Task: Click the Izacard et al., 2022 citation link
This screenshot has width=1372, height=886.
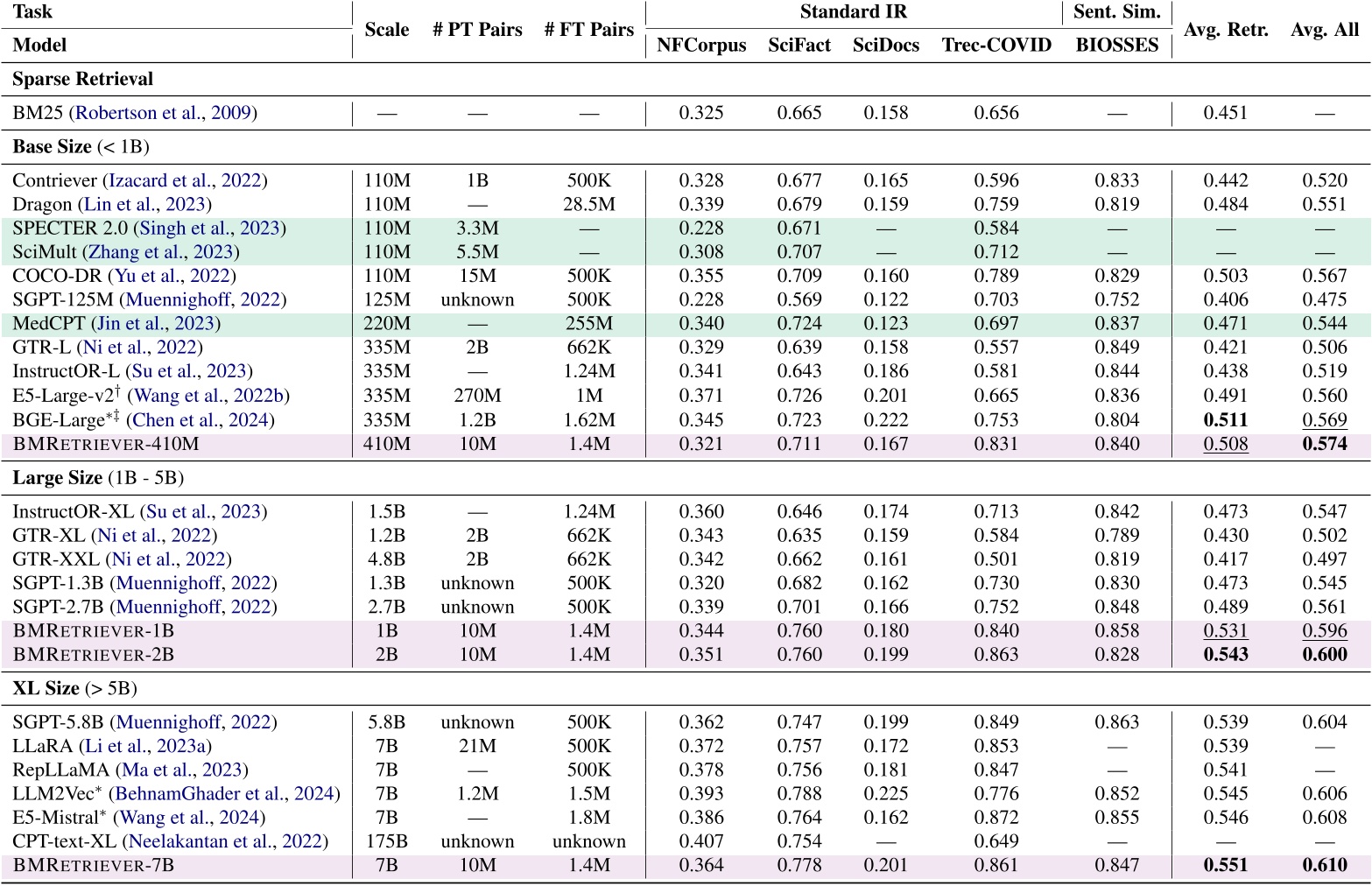Action: coord(186,180)
